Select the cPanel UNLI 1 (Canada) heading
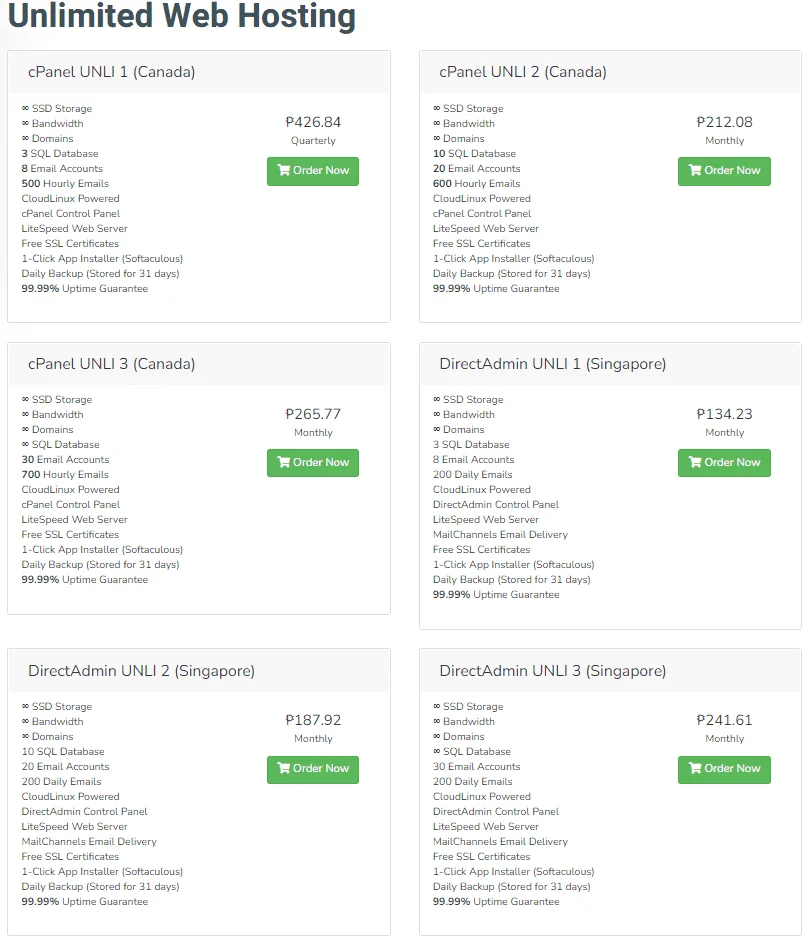This screenshot has height=940, width=807. pyautogui.click(x=112, y=72)
